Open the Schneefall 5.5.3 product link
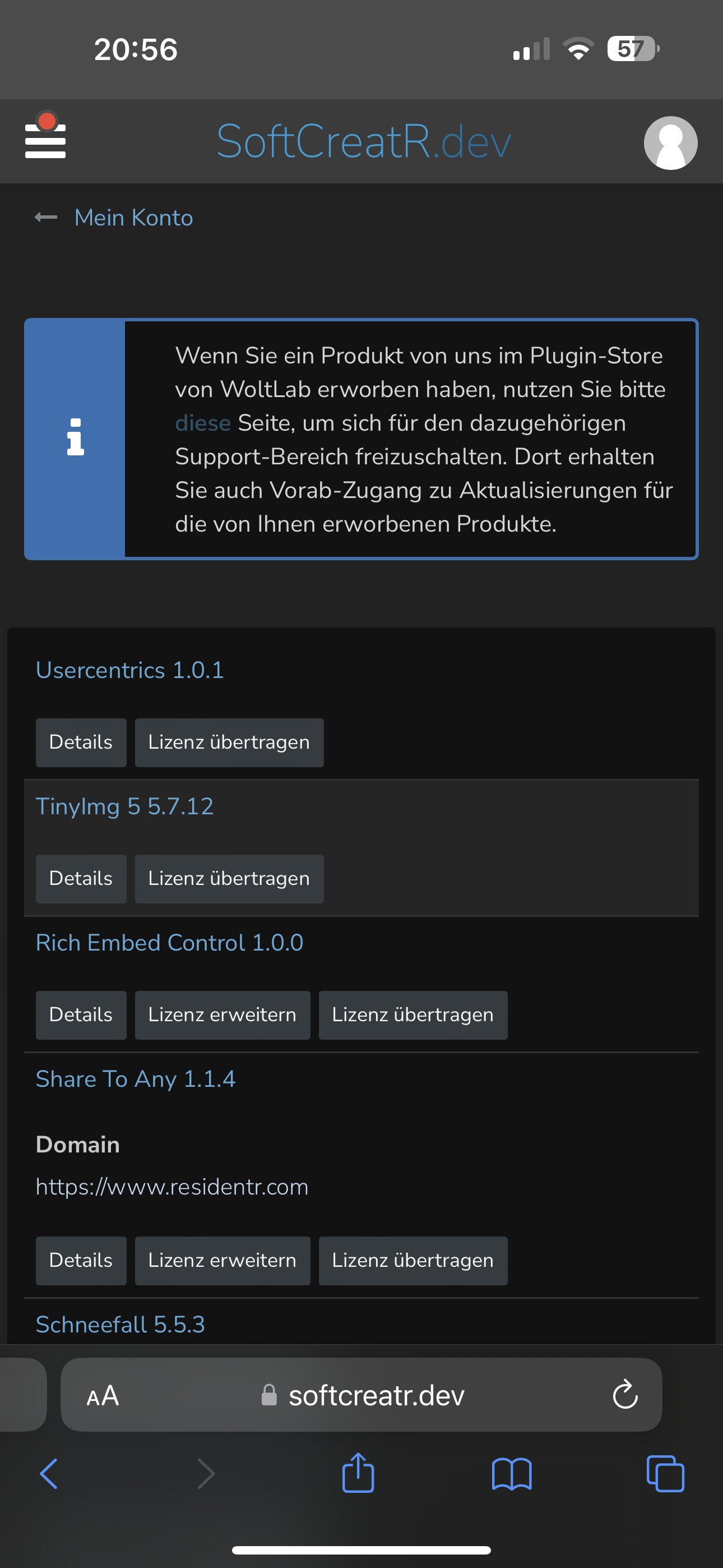This screenshot has width=723, height=1568. [x=120, y=1325]
